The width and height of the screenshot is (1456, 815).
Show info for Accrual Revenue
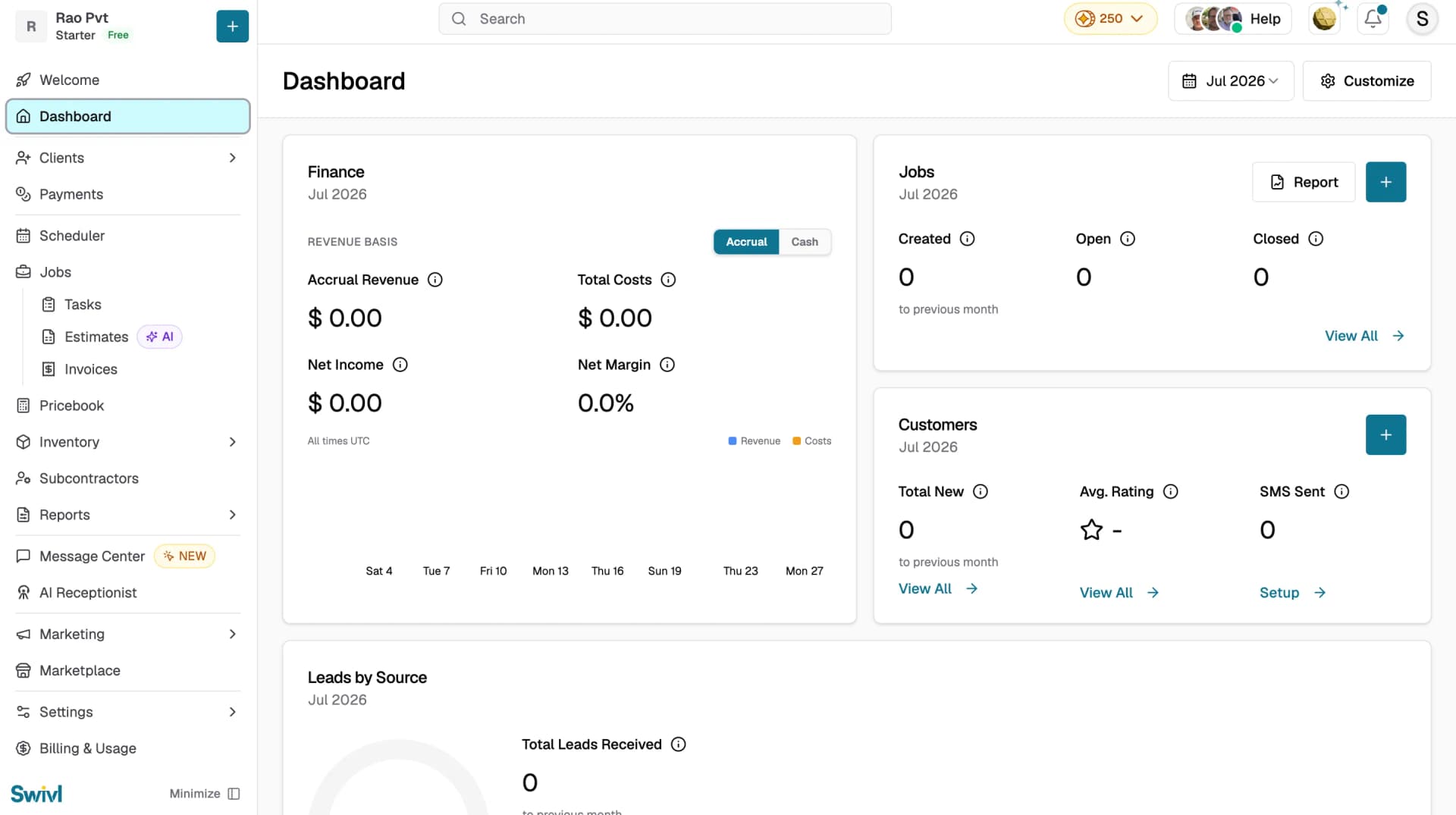(435, 280)
